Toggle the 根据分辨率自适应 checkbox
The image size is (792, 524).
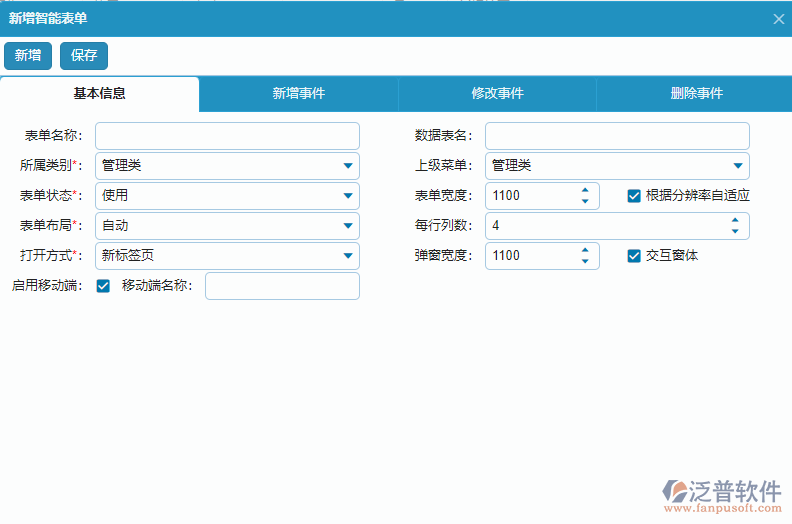[x=634, y=196]
